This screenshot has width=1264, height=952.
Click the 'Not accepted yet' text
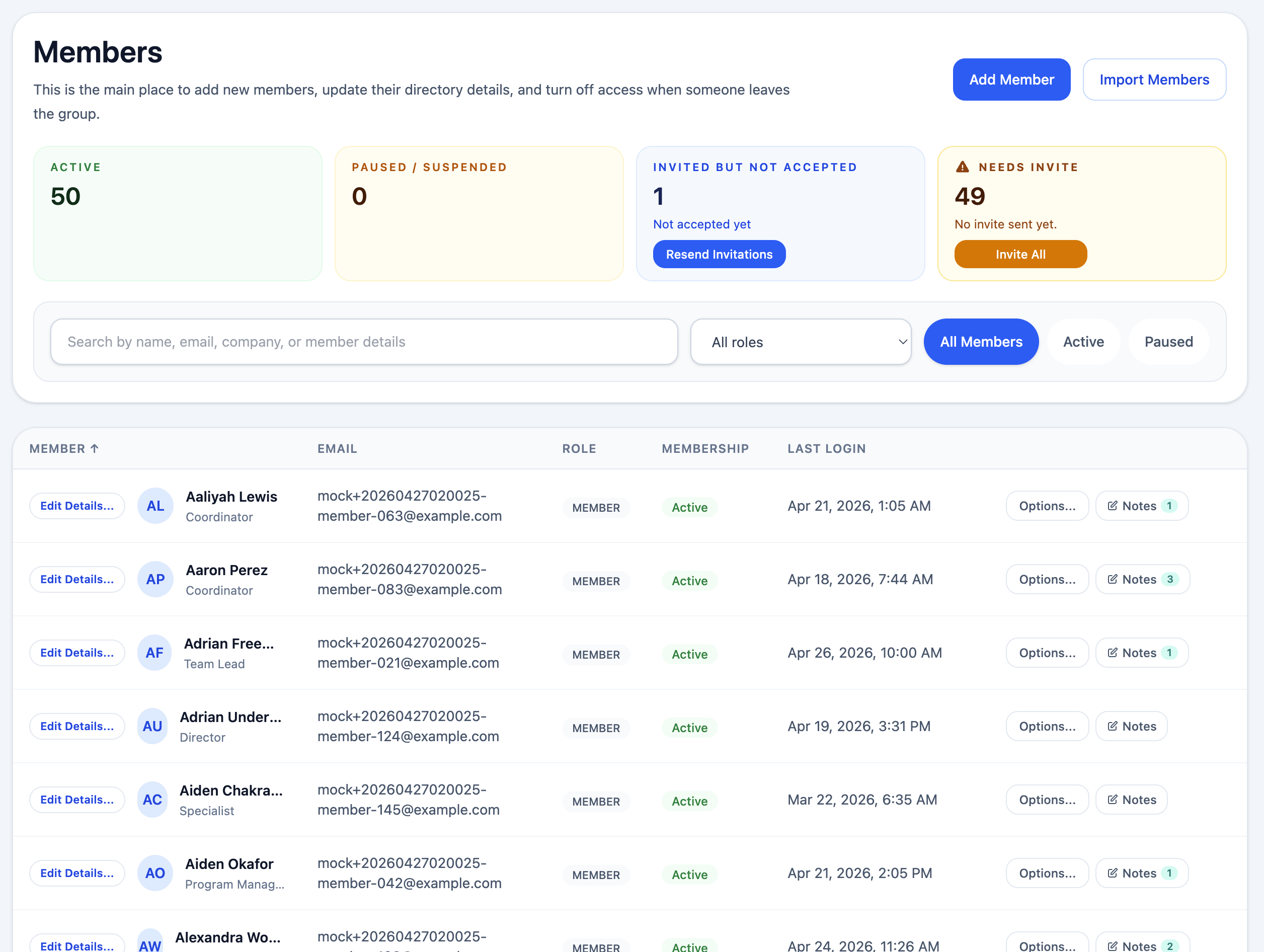[x=702, y=224]
